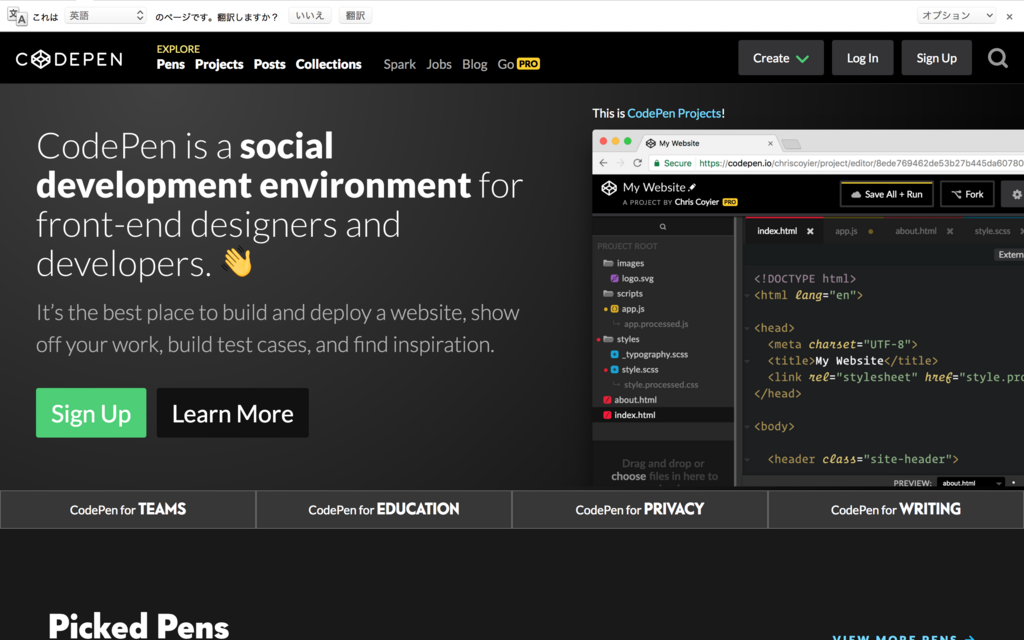1024x640 pixels.
Task: Open the CodePen Projects link
Action: point(674,113)
